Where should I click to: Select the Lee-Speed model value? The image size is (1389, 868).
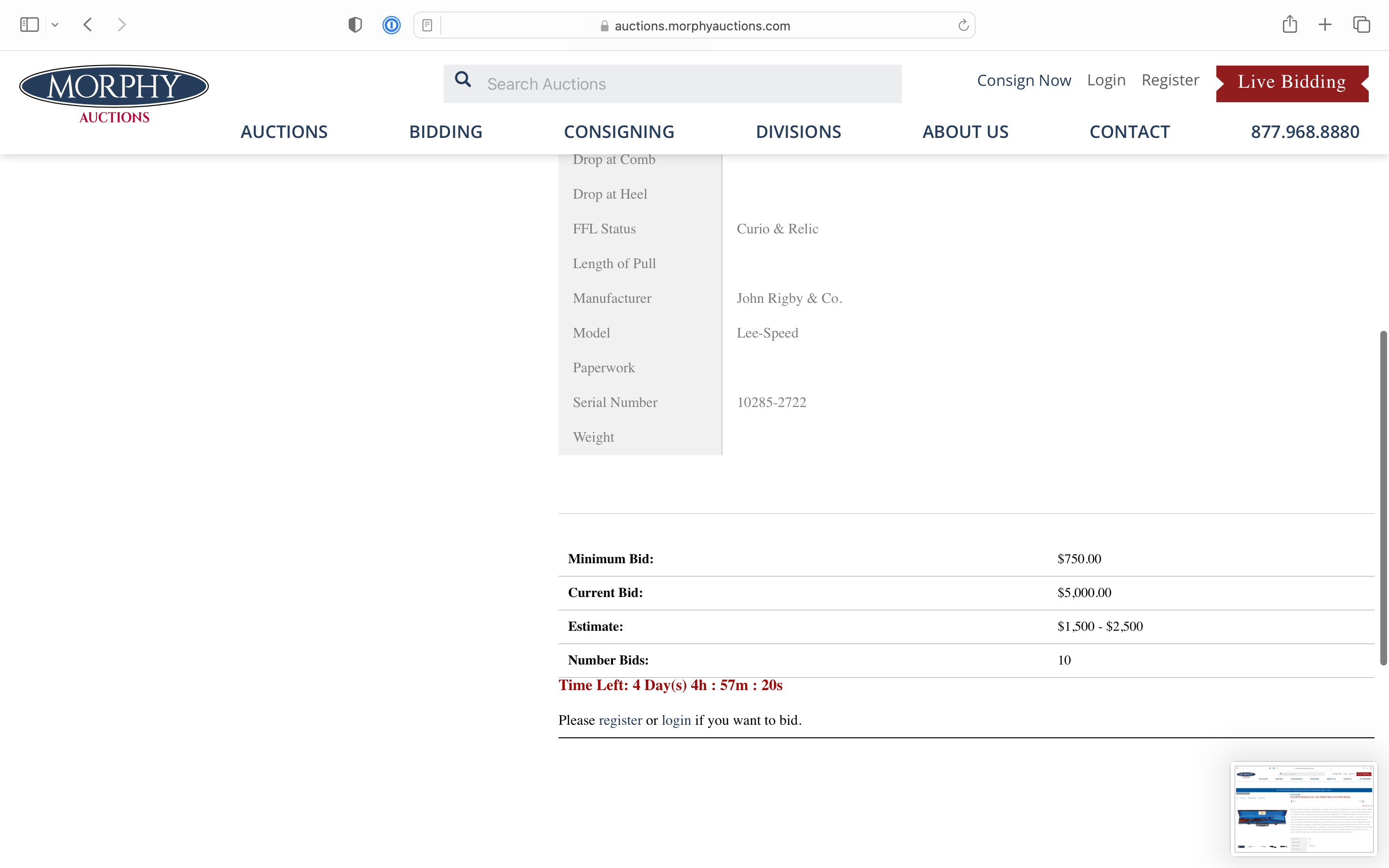point(767,333)
